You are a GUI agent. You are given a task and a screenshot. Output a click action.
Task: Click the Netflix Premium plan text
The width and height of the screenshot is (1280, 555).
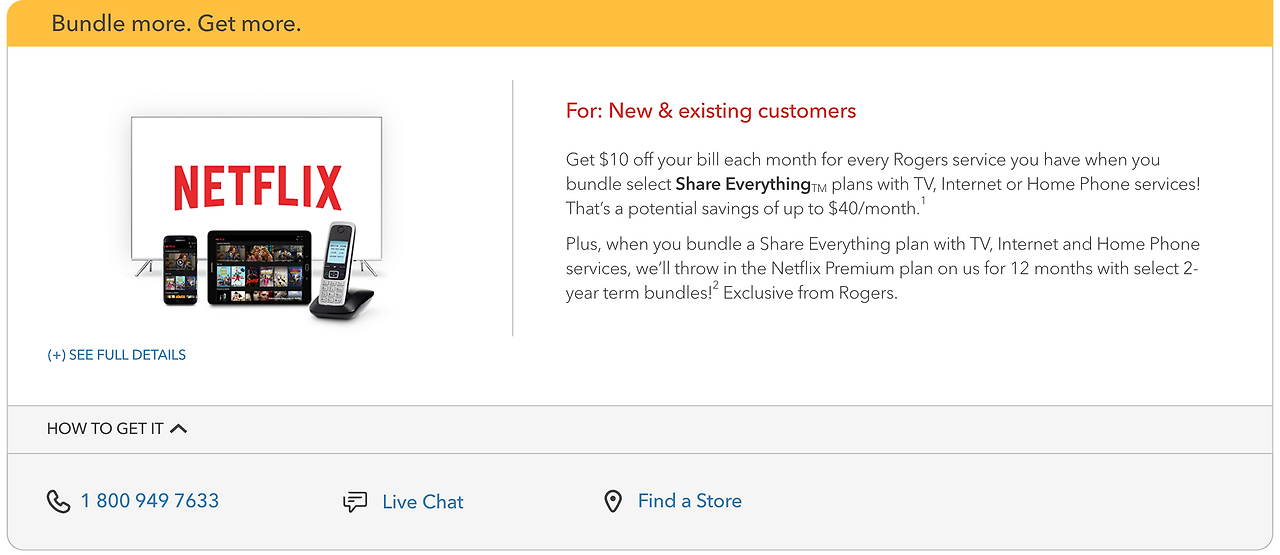[840, 269]
